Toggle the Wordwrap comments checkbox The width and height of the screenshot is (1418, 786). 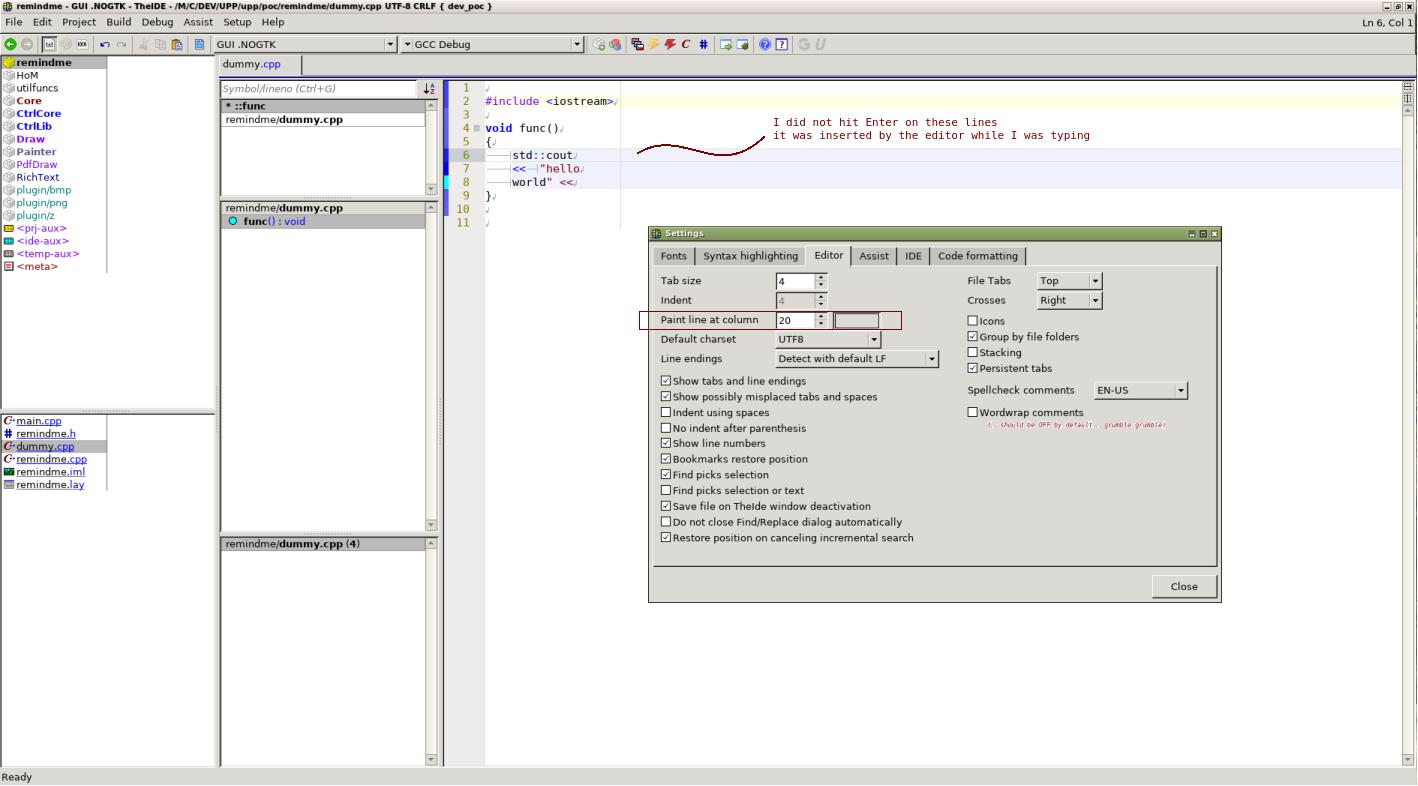pos(973,413)
